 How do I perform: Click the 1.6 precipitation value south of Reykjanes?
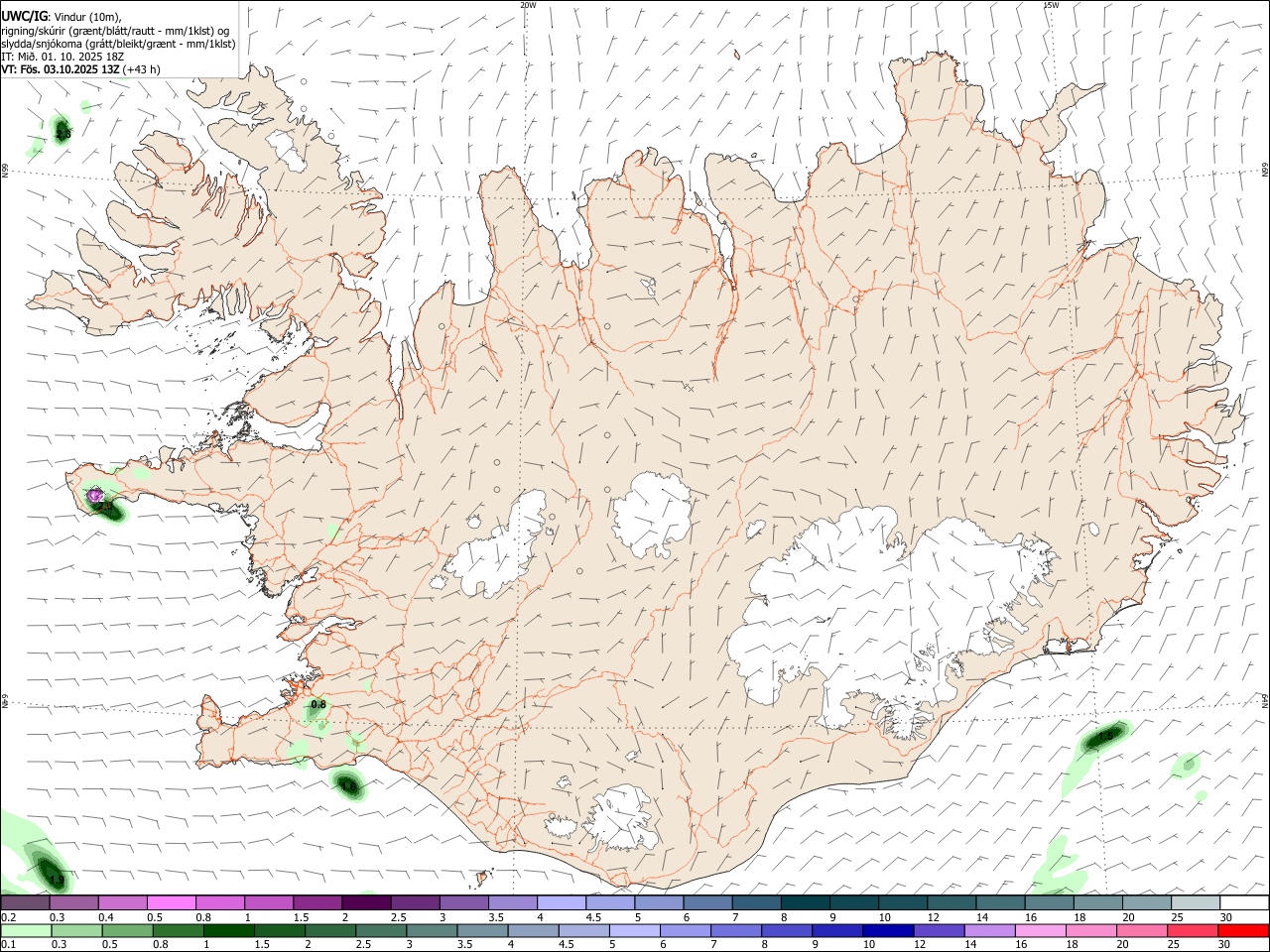[348, 785]
